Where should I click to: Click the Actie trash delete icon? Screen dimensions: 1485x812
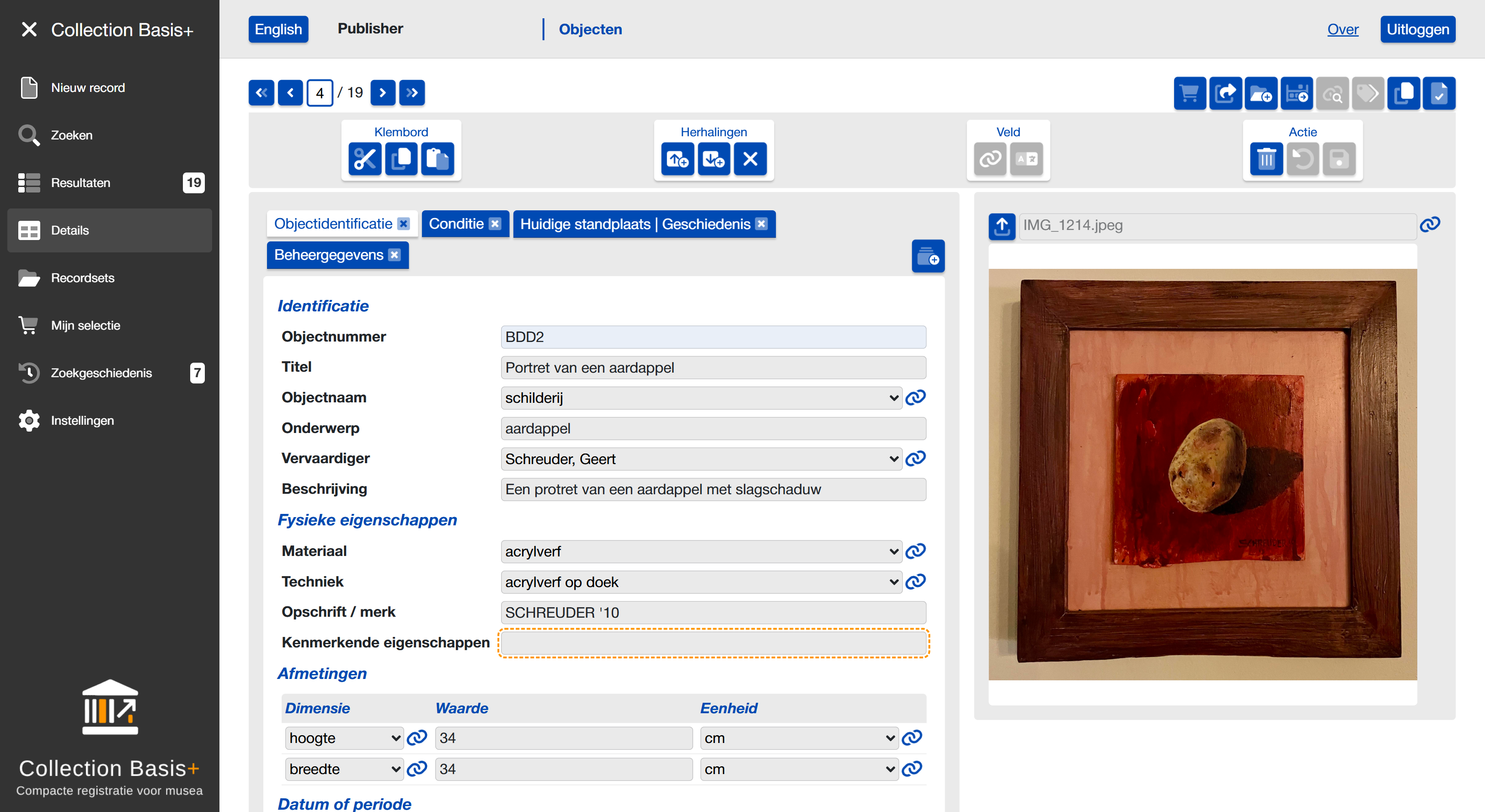1266,159
